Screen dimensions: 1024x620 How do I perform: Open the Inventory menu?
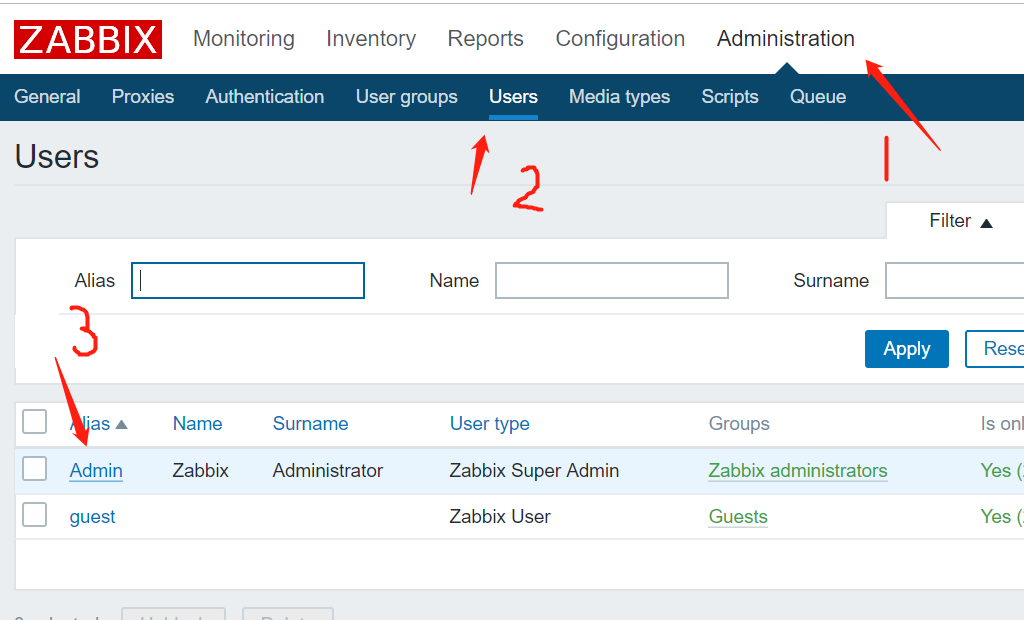(371, 39)
